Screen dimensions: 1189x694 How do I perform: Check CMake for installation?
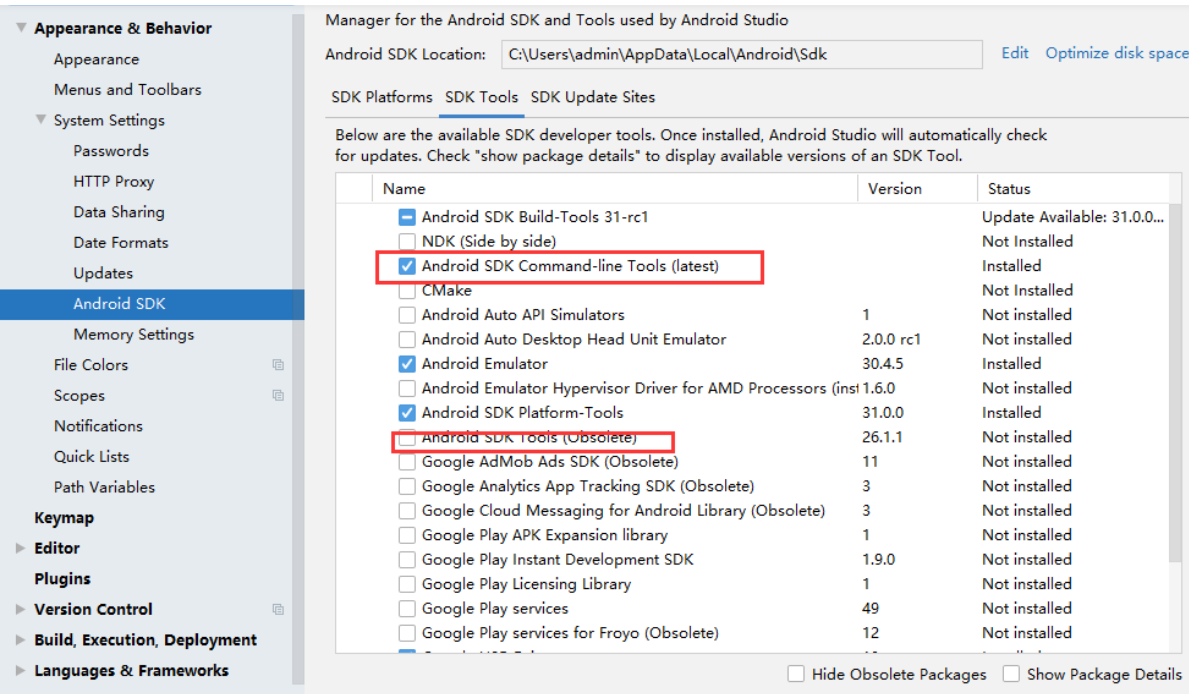tap(408, 290)
